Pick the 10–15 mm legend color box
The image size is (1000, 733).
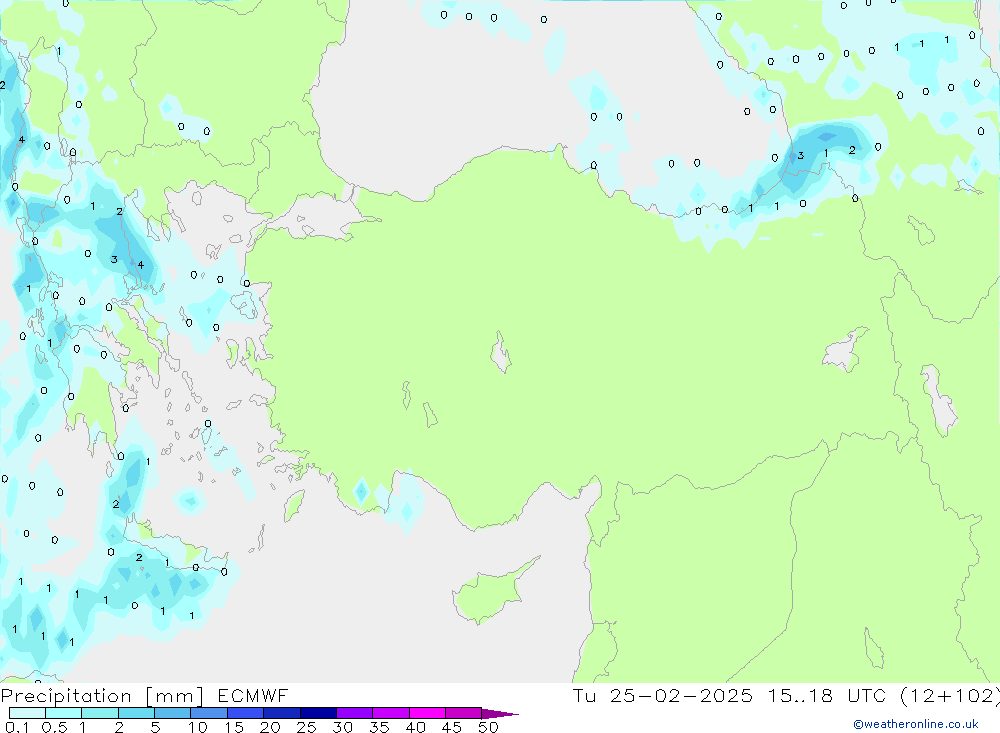pos(209,713)
